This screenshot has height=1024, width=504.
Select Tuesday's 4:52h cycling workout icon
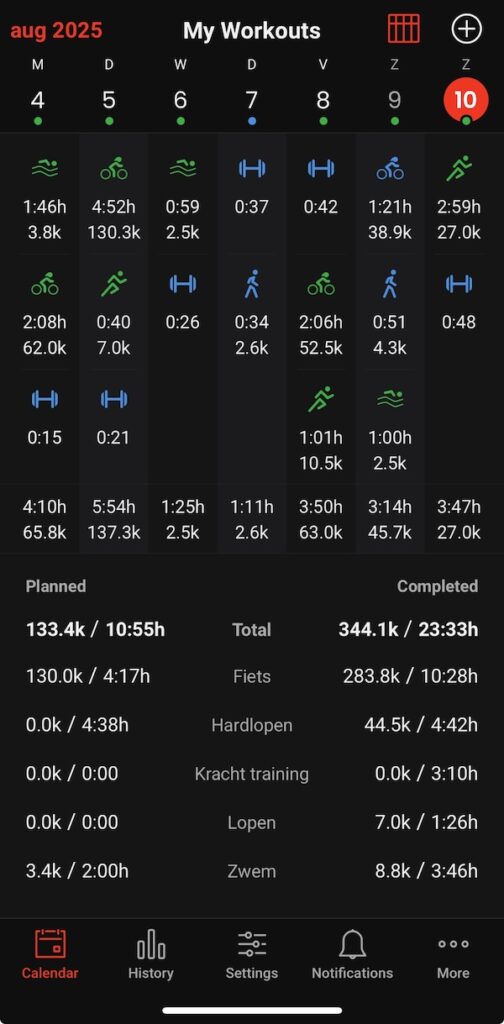114,168
